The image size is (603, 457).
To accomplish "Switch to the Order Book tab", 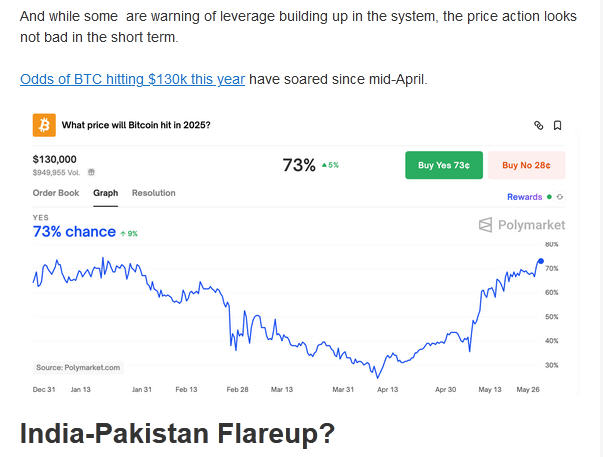I will [56, 193].
